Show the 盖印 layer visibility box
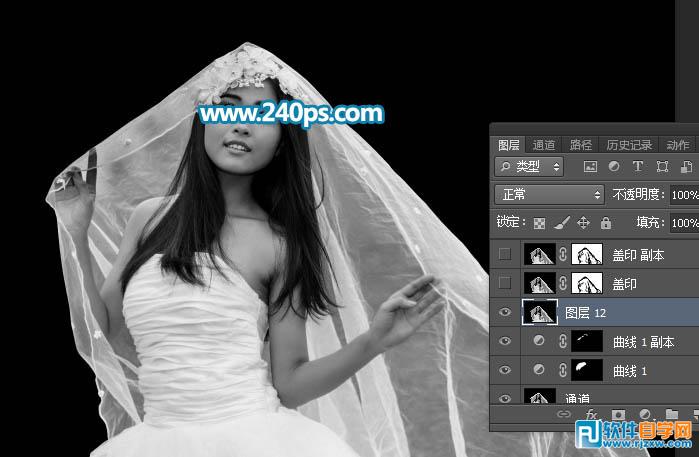 tap(505, 283)
